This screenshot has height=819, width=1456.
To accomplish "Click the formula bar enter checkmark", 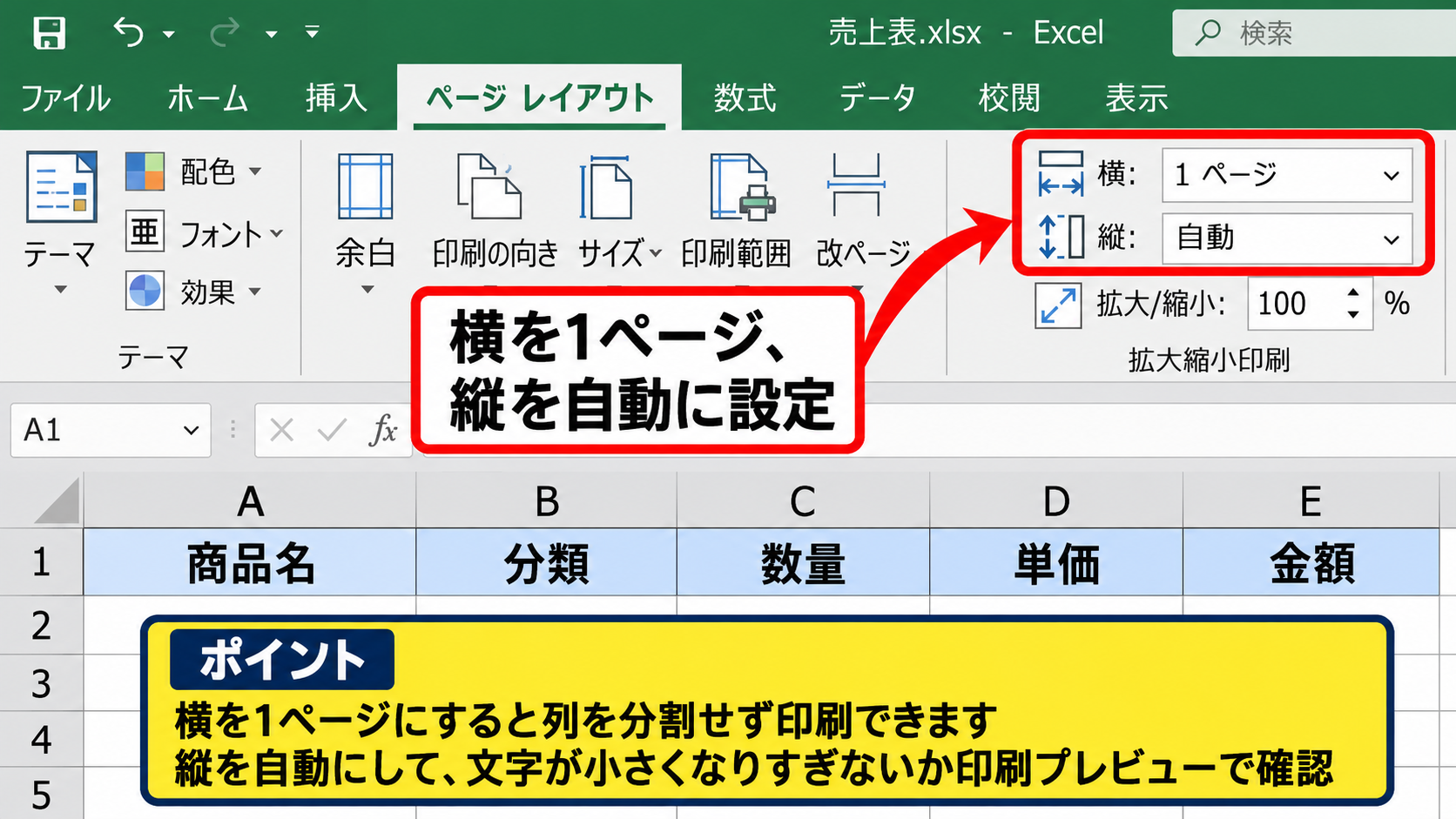I will (x=332, y=430).
